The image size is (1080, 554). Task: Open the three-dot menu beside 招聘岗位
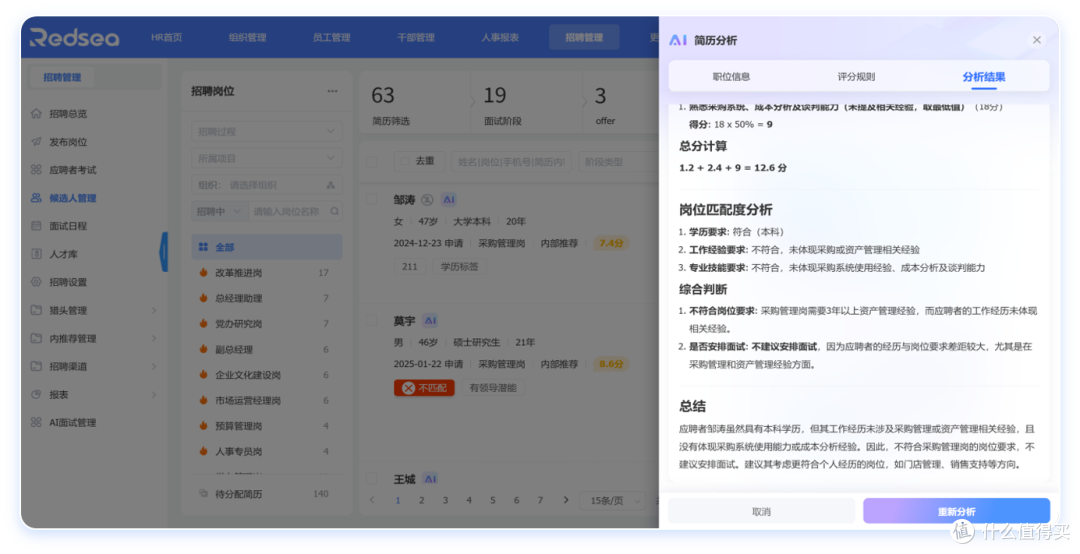coord(333,91)
